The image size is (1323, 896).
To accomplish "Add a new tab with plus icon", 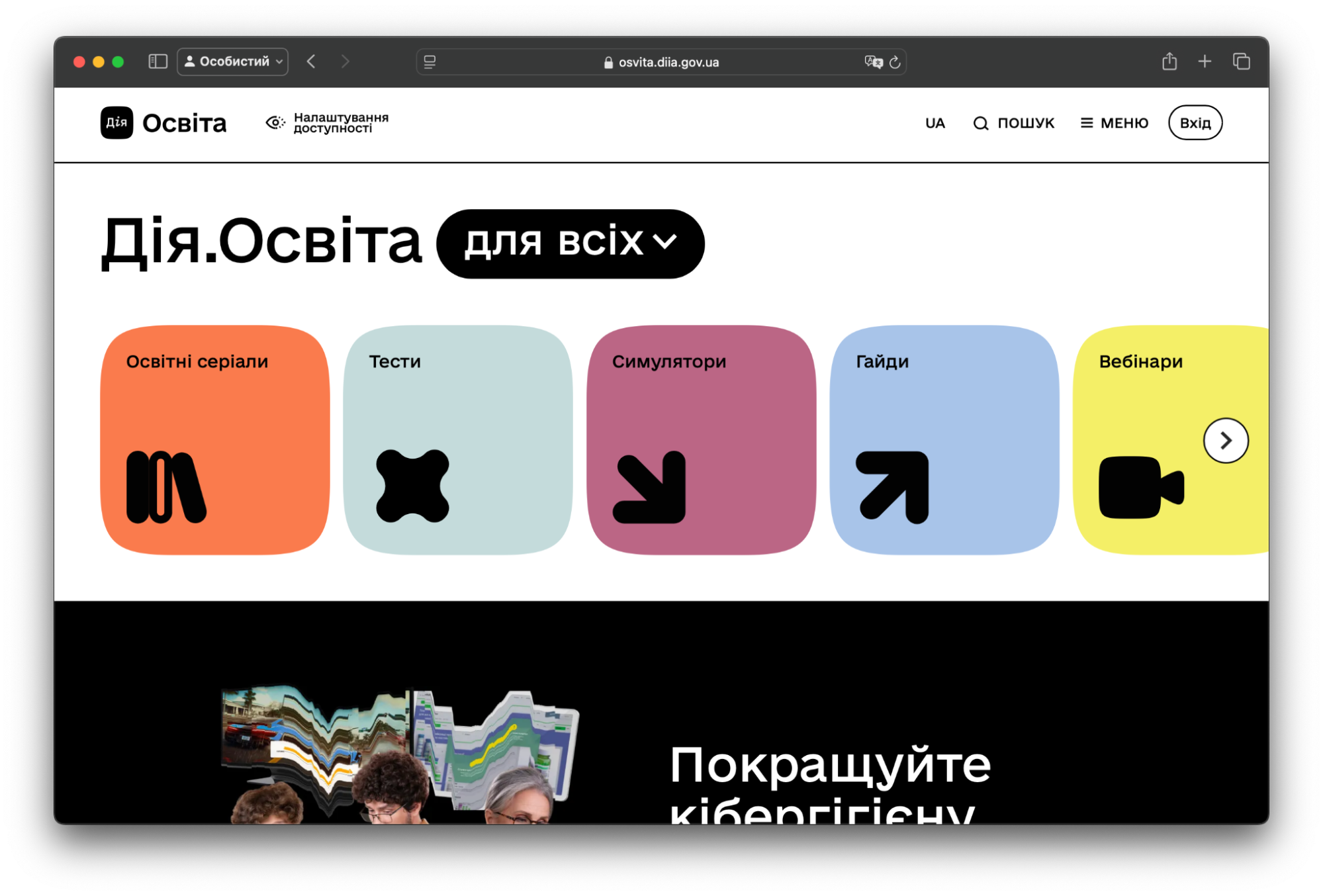I will pos(1205,62).
